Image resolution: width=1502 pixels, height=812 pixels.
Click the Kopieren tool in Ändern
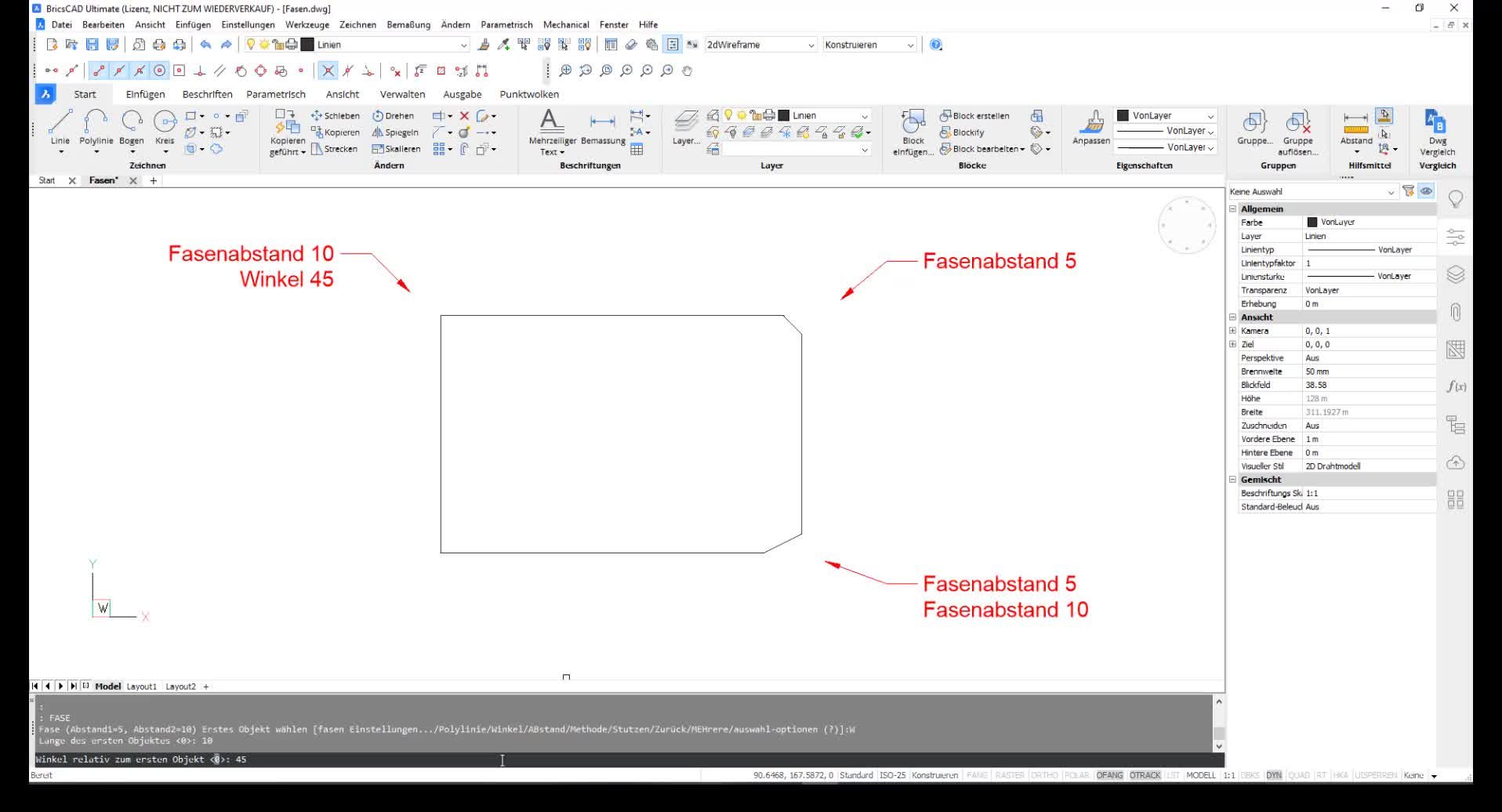pyautogui.click(x=335, y=132)
